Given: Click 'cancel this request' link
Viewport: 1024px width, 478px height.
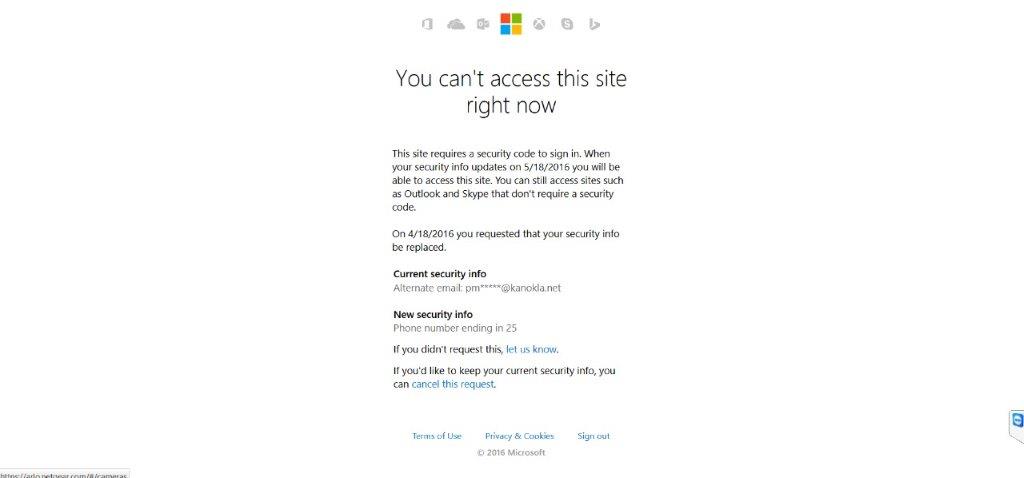Looking at the screenshot, I should click(x=453, y=384).
